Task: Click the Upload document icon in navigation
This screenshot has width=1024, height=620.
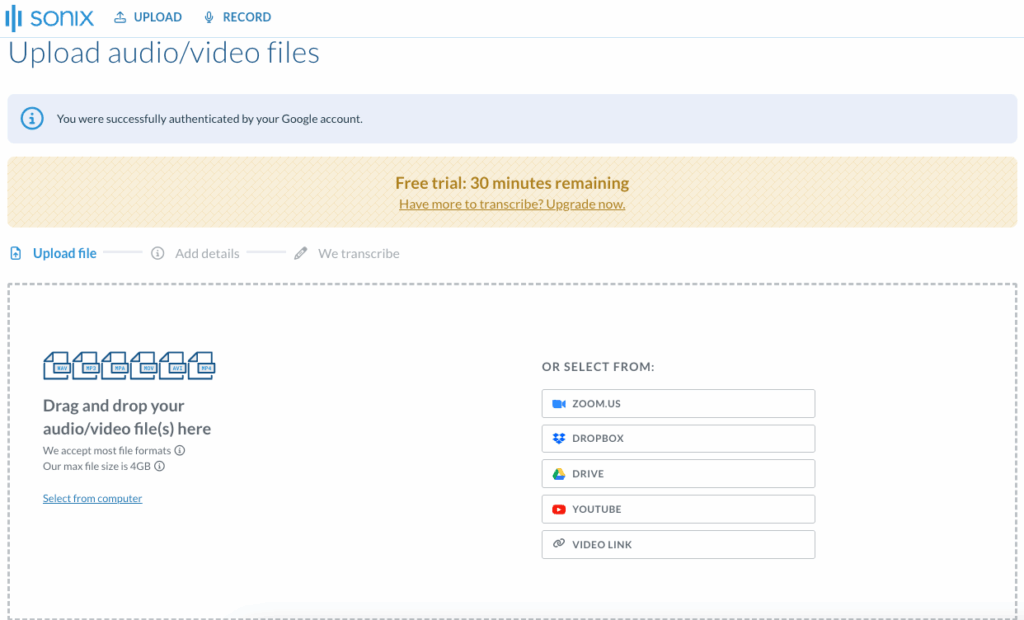Action: [x=118, y=16]
